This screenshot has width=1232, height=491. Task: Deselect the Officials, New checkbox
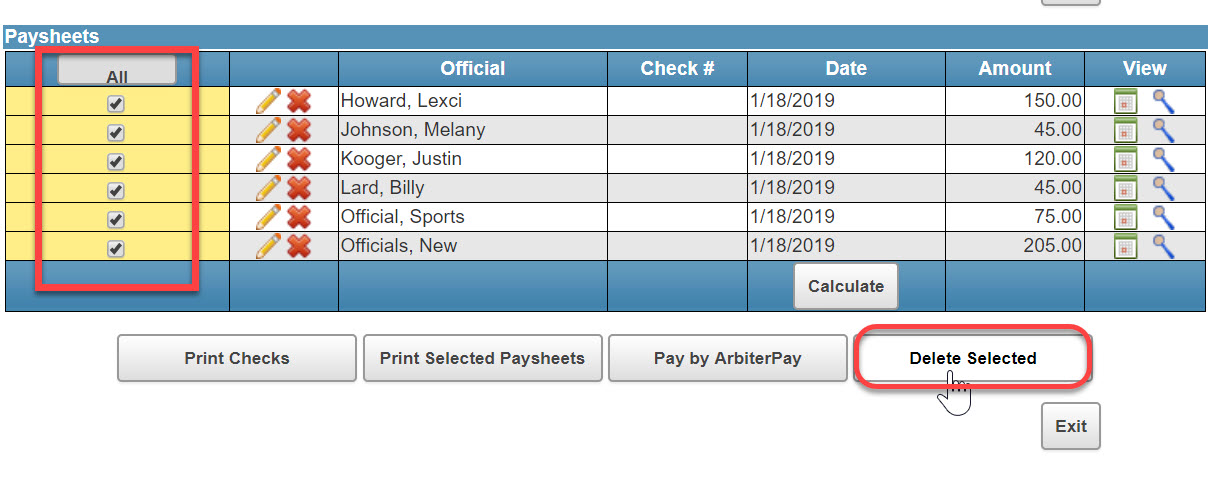(116, 248)
